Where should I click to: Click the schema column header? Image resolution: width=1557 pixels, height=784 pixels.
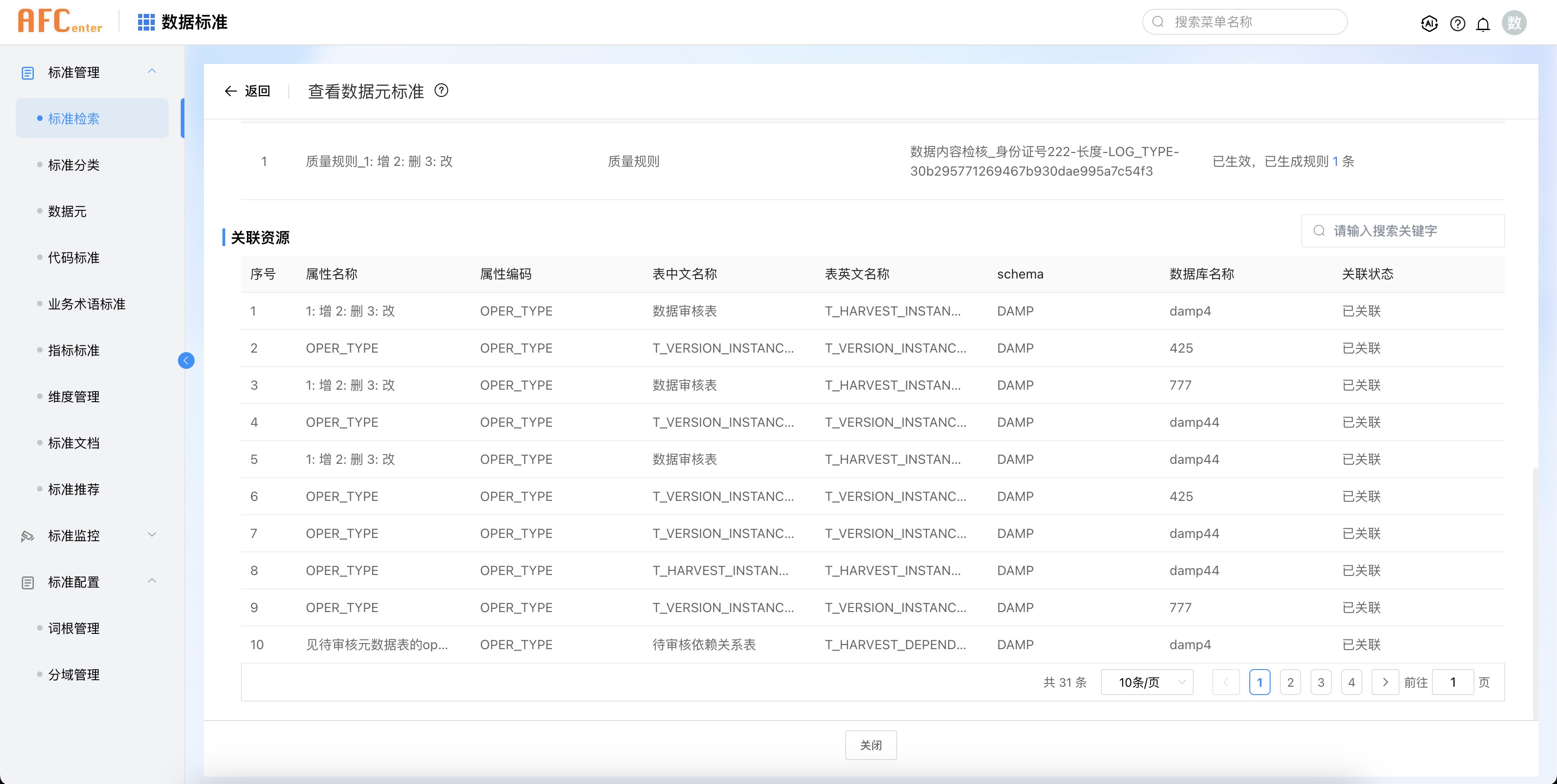[x=1020, y=274]
